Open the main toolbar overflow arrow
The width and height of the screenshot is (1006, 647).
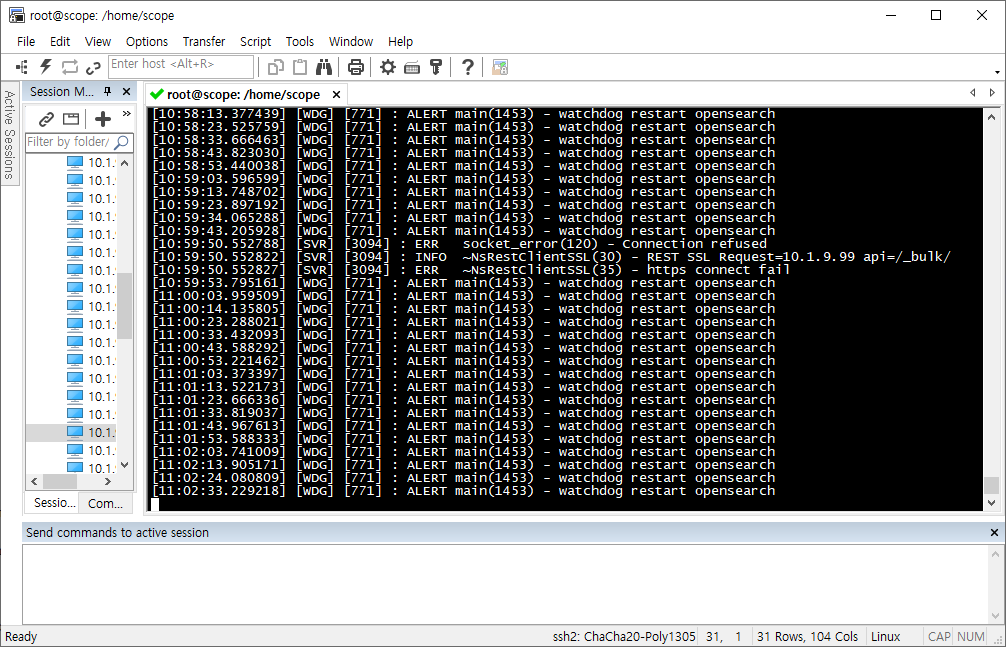[x=997, y=72]
